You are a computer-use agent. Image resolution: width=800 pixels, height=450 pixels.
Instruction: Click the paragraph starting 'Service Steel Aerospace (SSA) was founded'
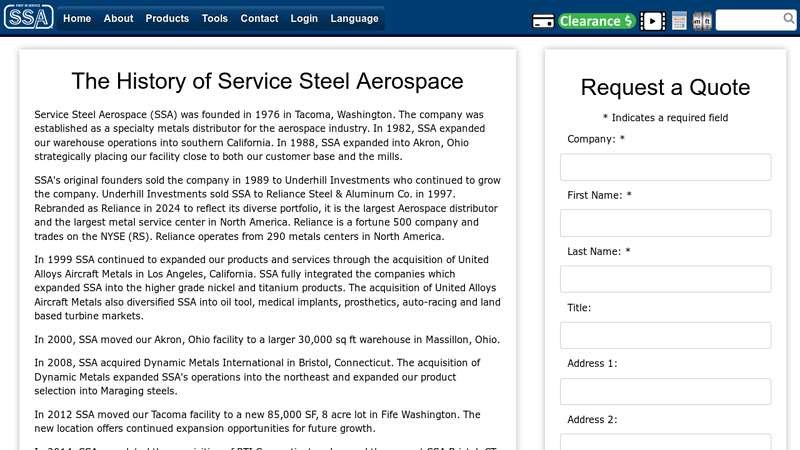260,135
